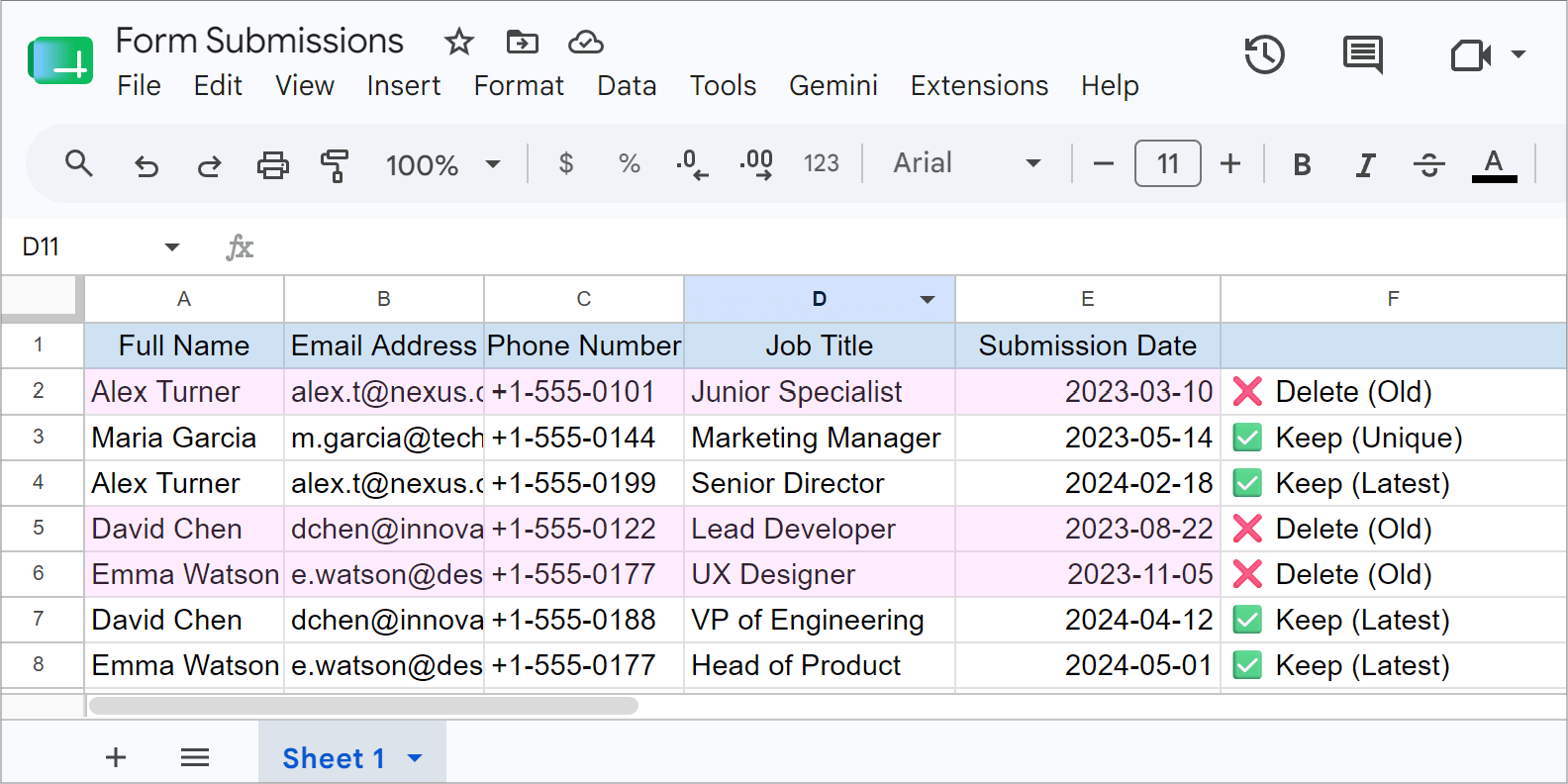1568x784 pixels.
Task: Open the 100% zoom dropdown
Action: (x=442, y=164)
